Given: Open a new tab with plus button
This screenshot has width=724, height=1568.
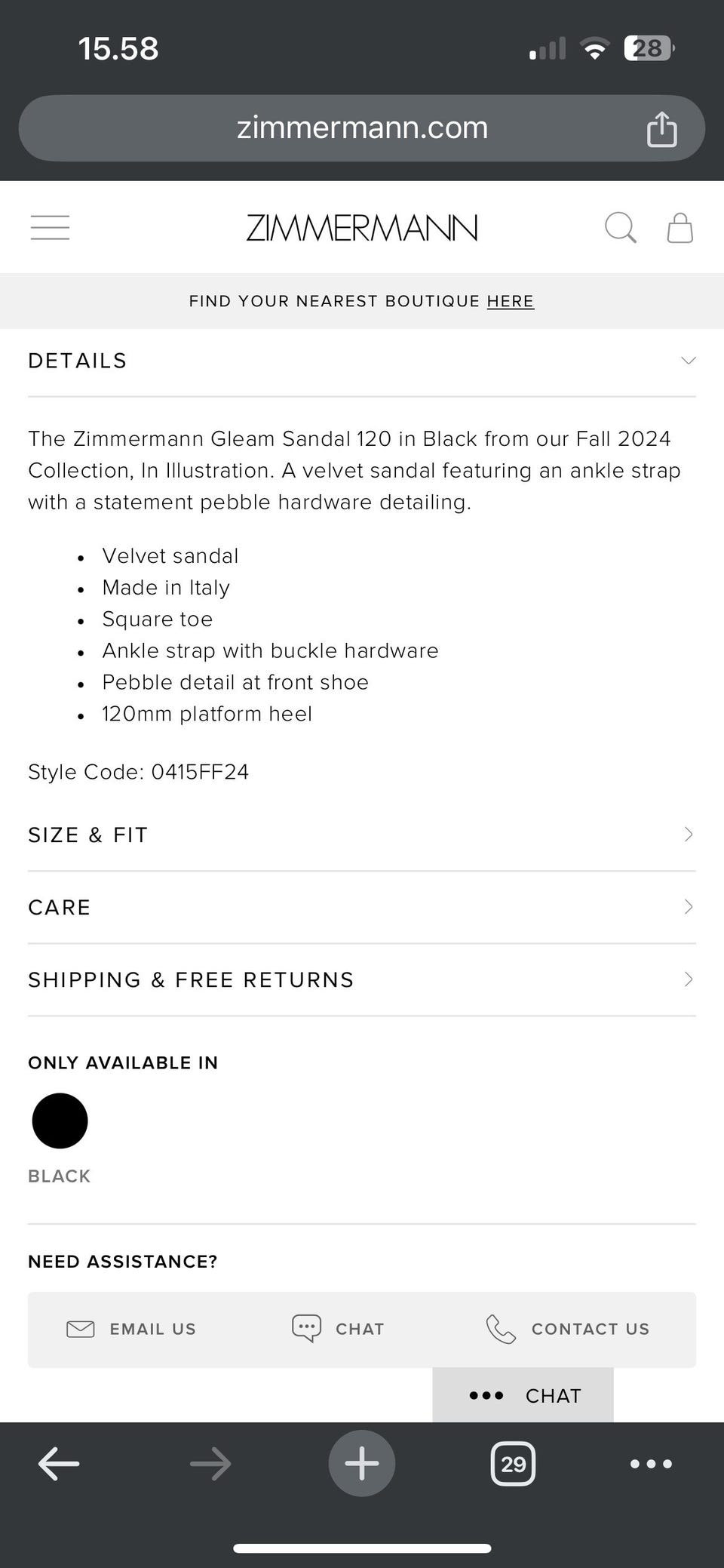Looking at the screenshot, I should click(361, 1463).
